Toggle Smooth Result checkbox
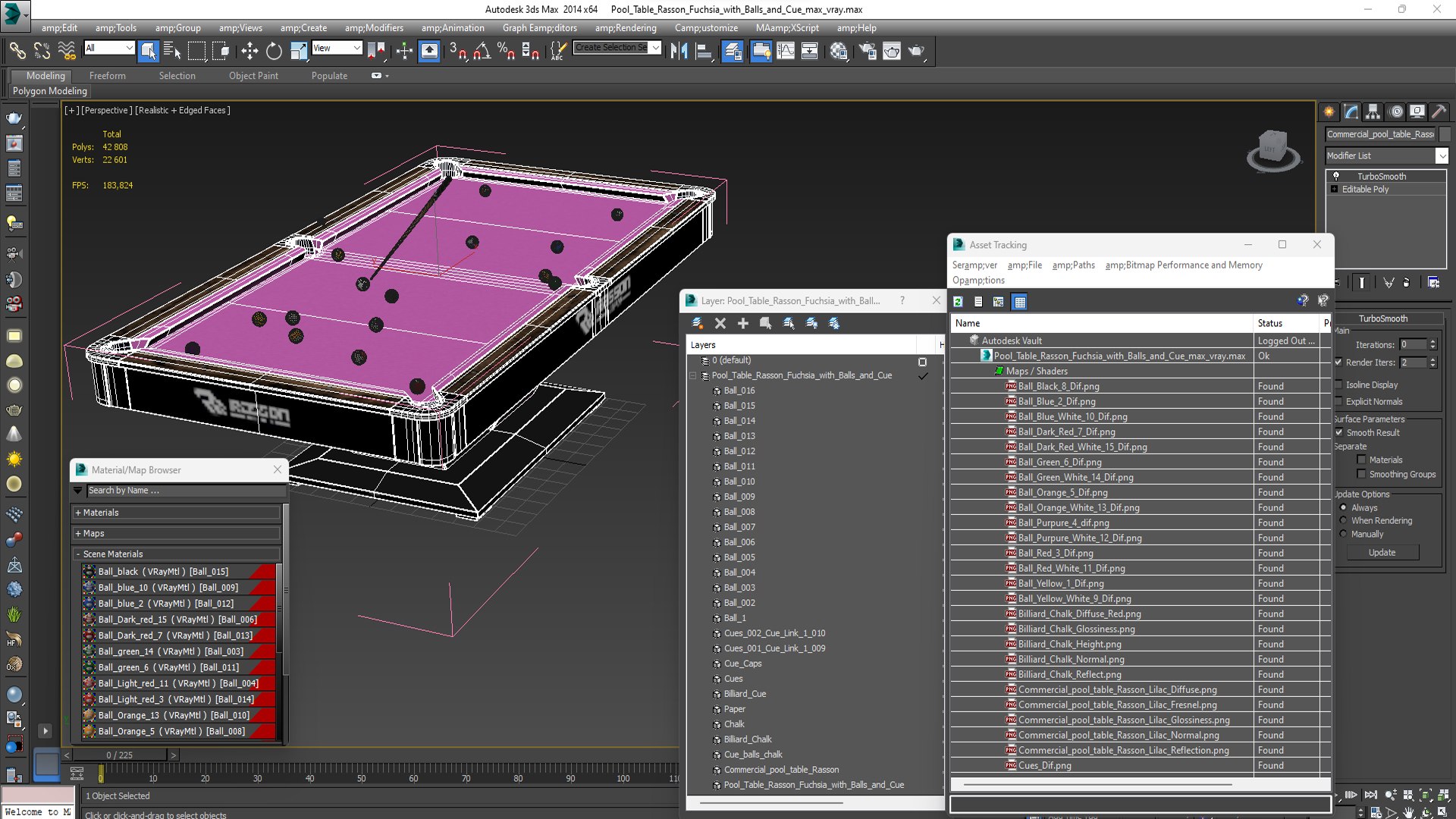The width and height of the screenshot is (1456, 819). pos(1338,432)
